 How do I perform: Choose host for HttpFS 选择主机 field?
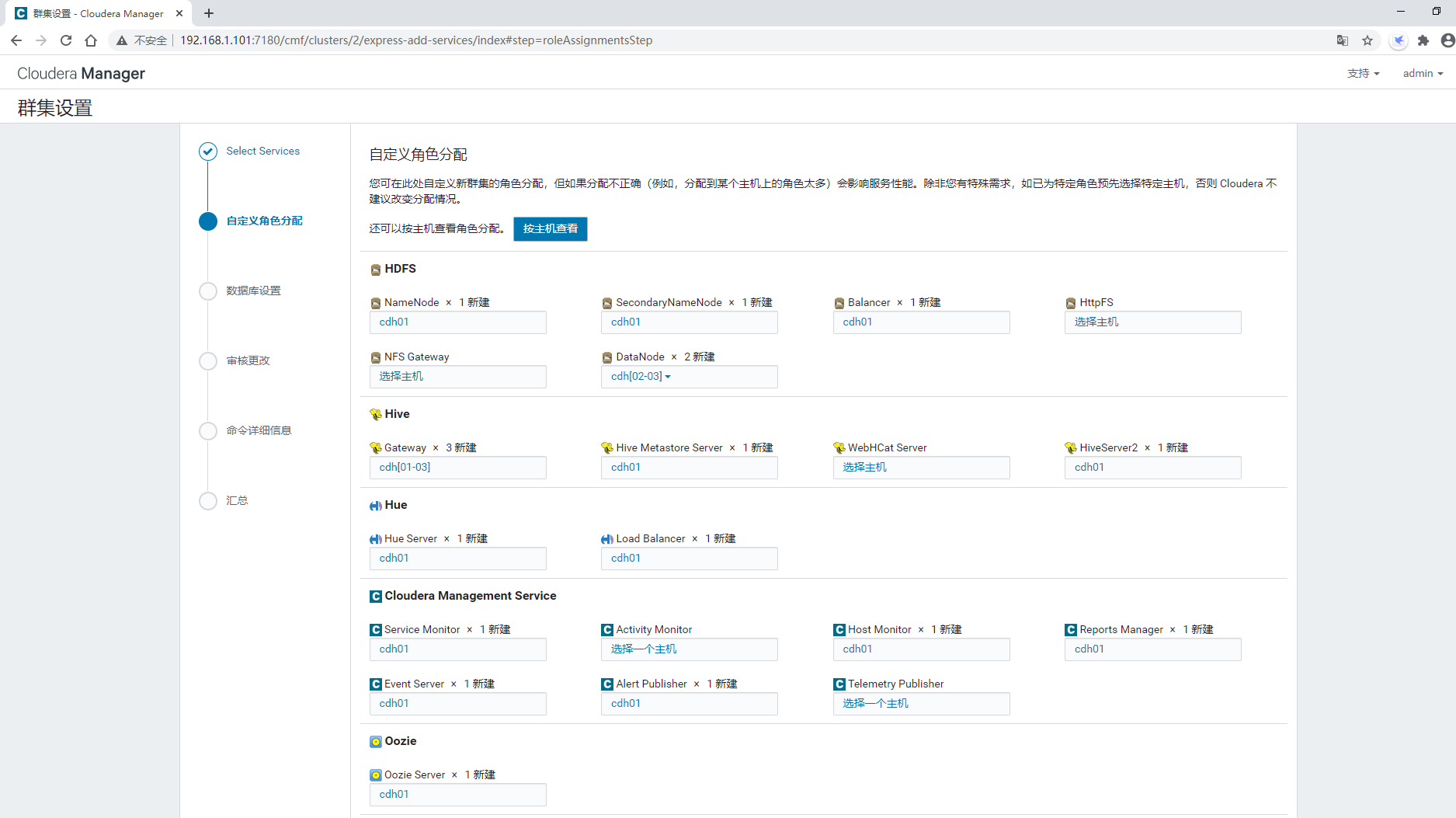pos(1152,322)
